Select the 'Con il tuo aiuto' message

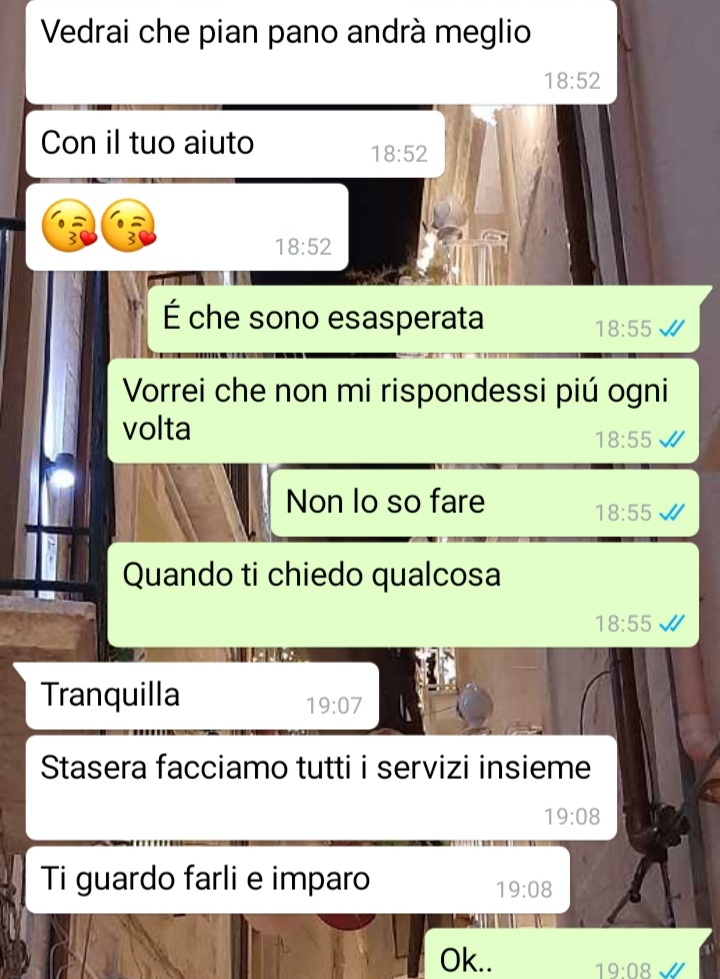pyautogui.click(x=235, y=144)
